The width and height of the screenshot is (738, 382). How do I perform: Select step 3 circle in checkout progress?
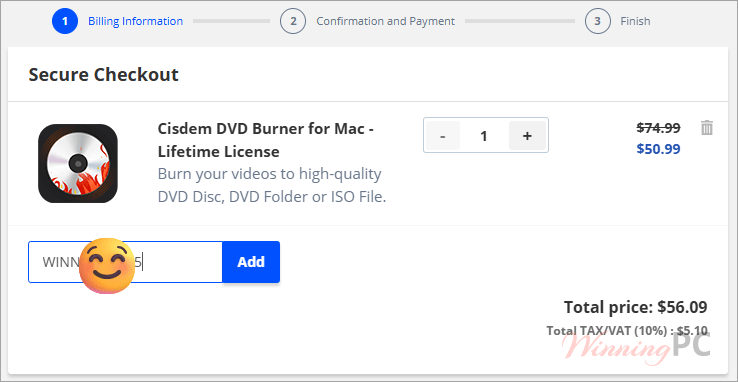(x=598, y=21)
